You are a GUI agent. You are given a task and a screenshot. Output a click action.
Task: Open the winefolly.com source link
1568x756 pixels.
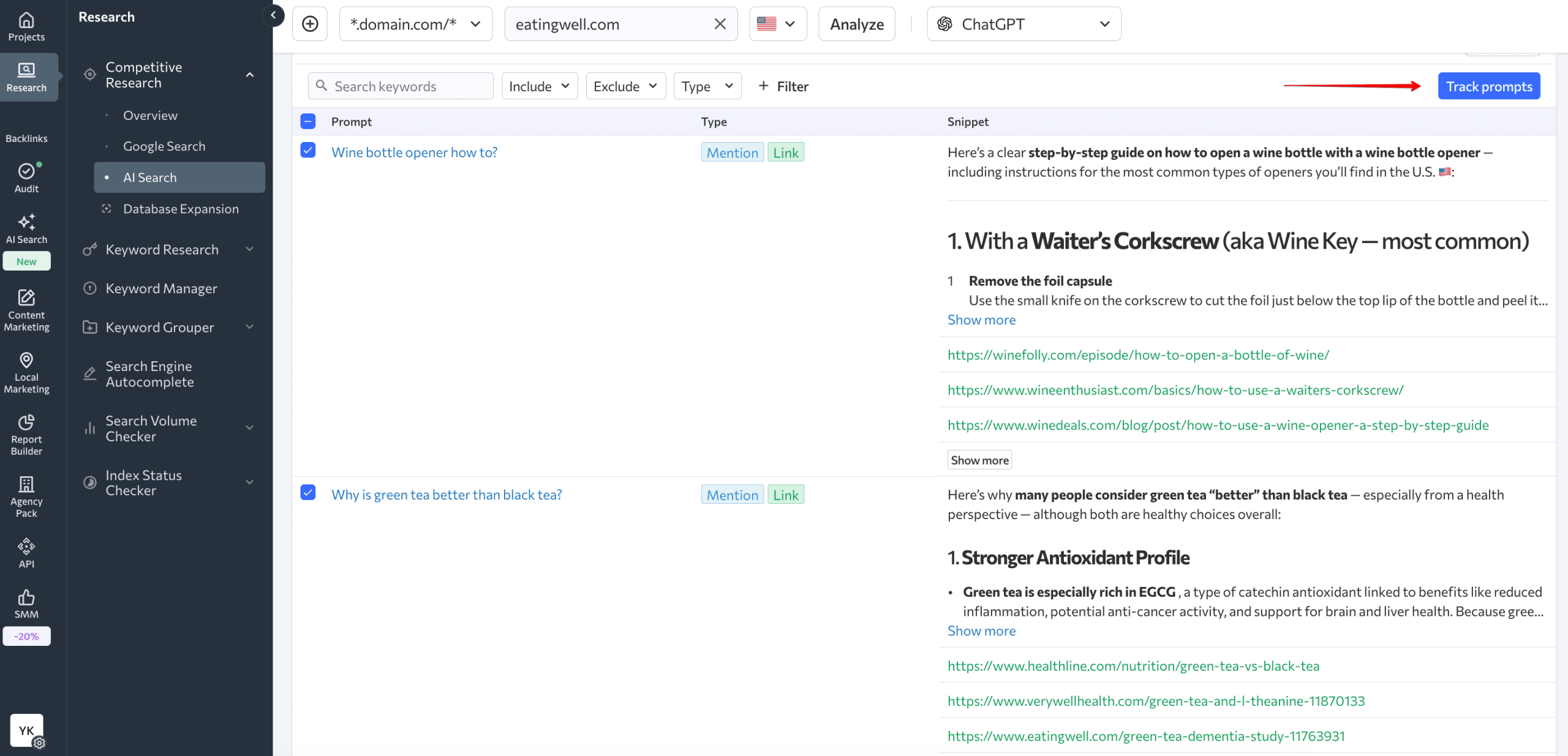1138,355
